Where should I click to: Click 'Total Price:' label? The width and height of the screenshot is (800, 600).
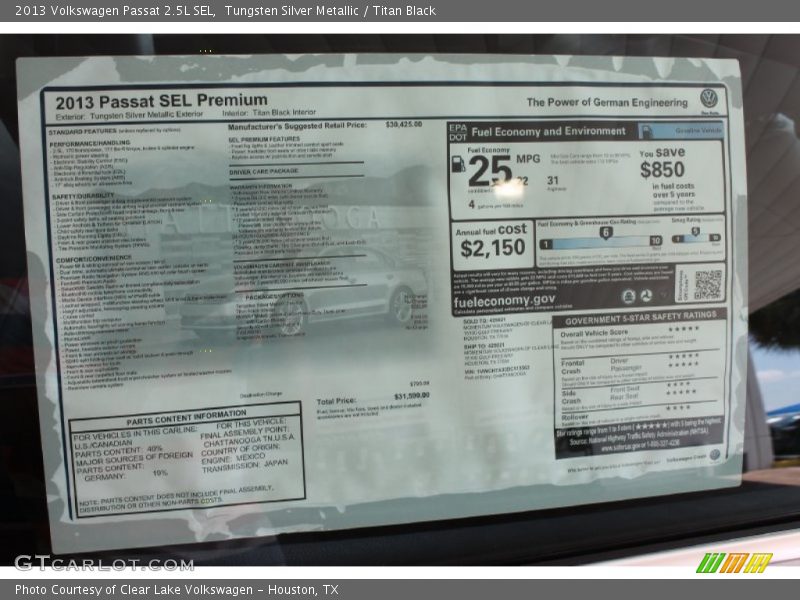pyautogui.click(x=336, y=402)
